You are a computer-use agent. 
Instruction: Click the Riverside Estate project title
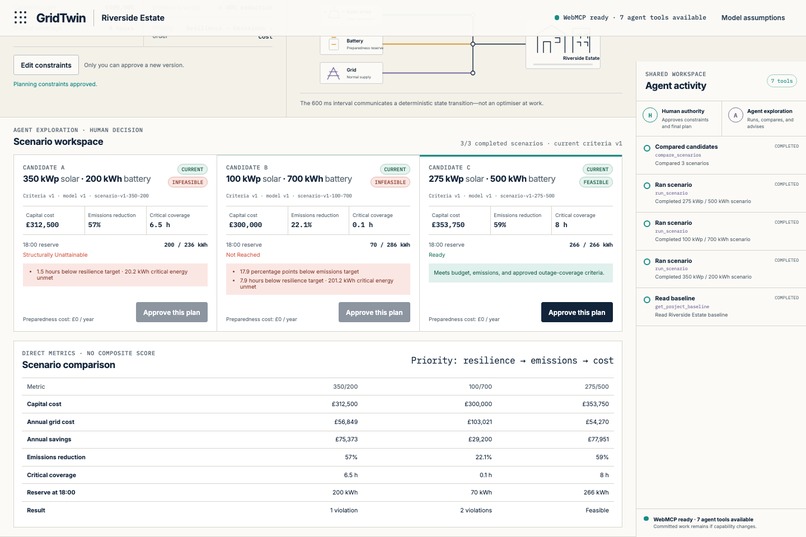[x=133, y=17]
